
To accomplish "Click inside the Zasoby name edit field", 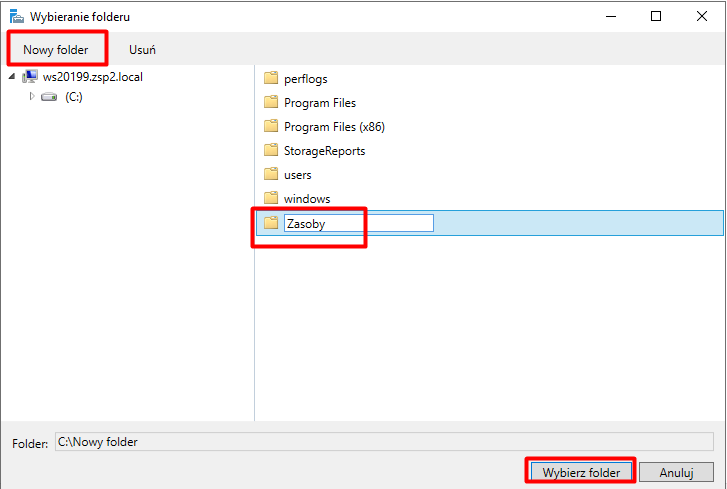I will click(x=357, y=223).
